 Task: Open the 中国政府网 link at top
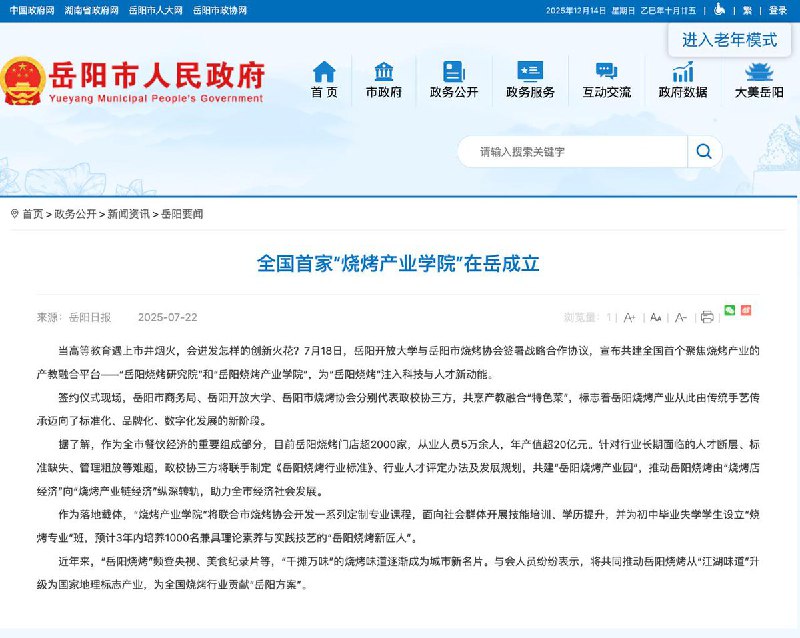pyautogui.click(x=35, y=10)
